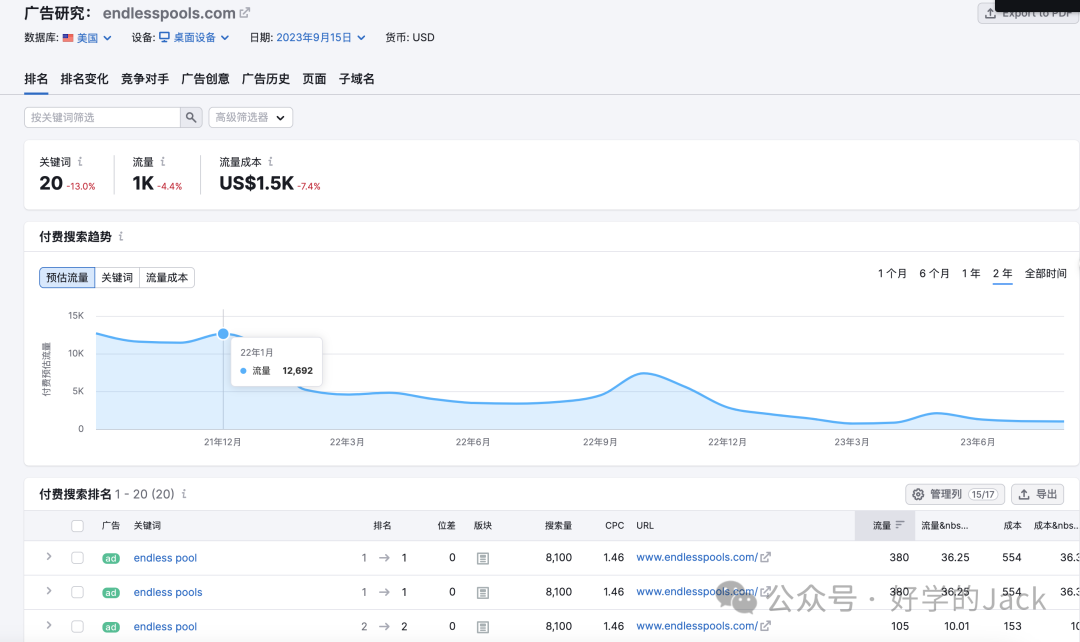Click the SERP block icon in rank 2 endless pool row
This screenshot has width=1080, height=642.
coord(483,627)
